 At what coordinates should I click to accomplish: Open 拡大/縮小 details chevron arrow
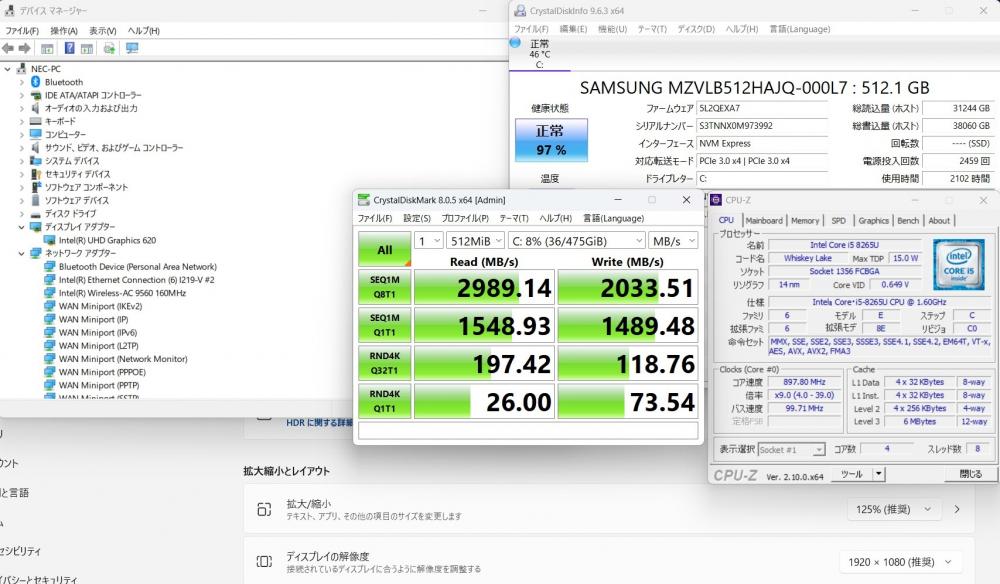point(957,509)
